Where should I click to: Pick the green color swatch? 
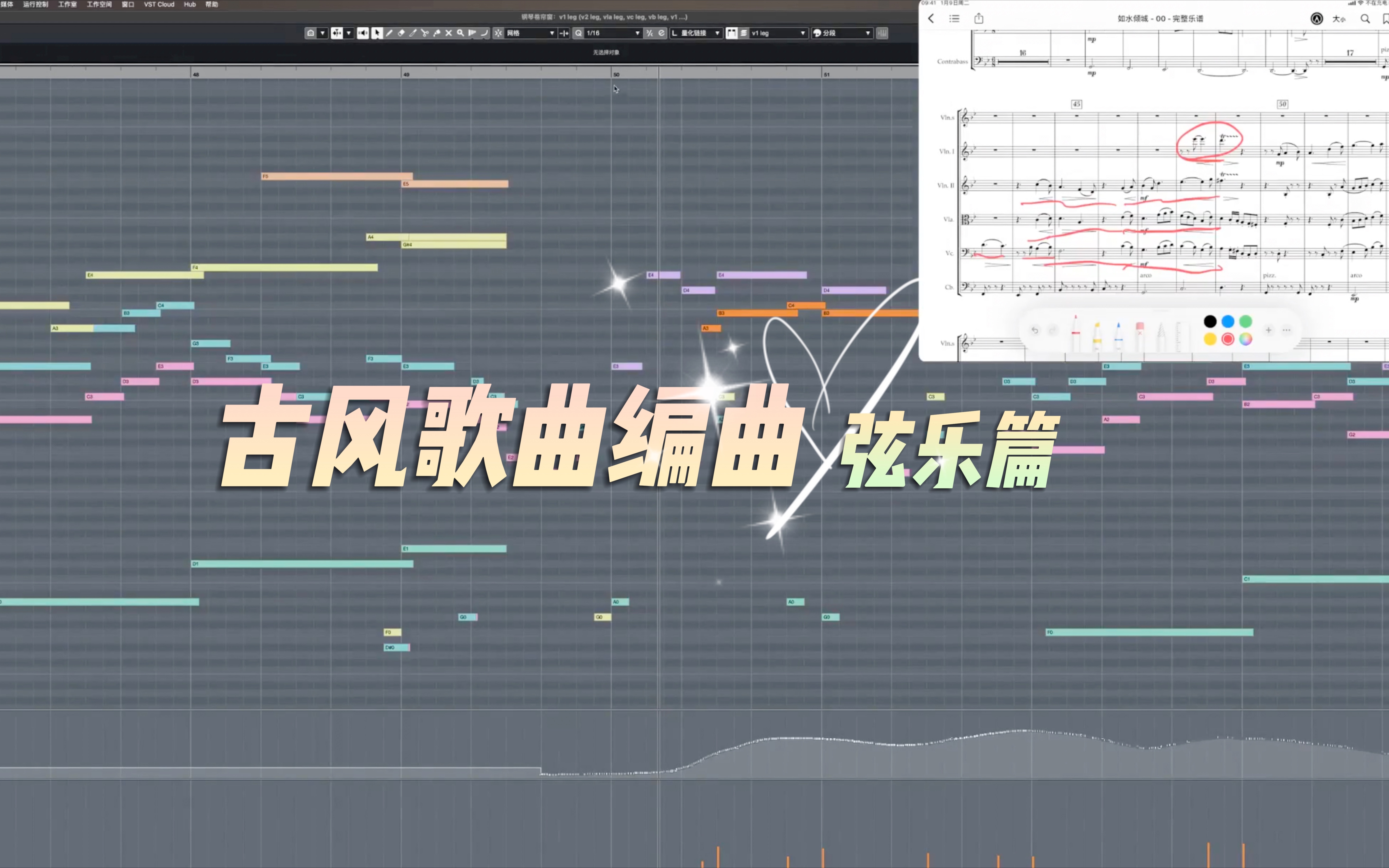click(x=1245, y=322)
